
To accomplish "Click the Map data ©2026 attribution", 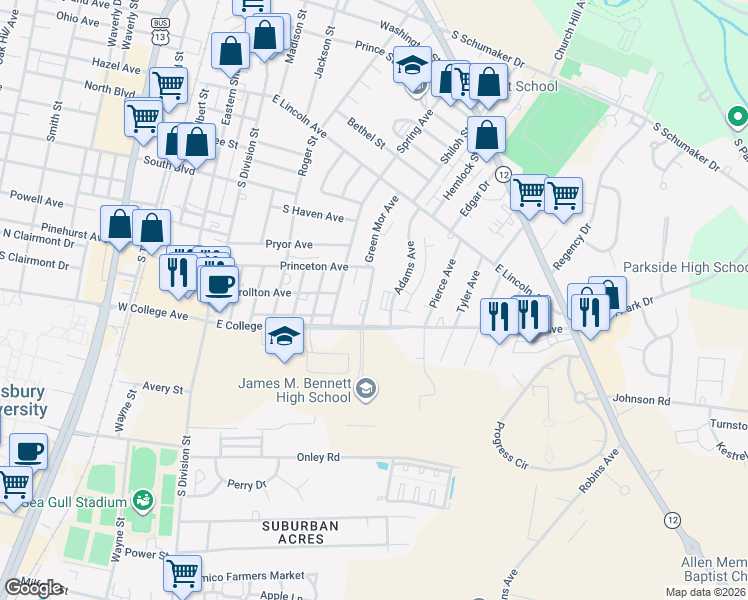I will [706, 592].
